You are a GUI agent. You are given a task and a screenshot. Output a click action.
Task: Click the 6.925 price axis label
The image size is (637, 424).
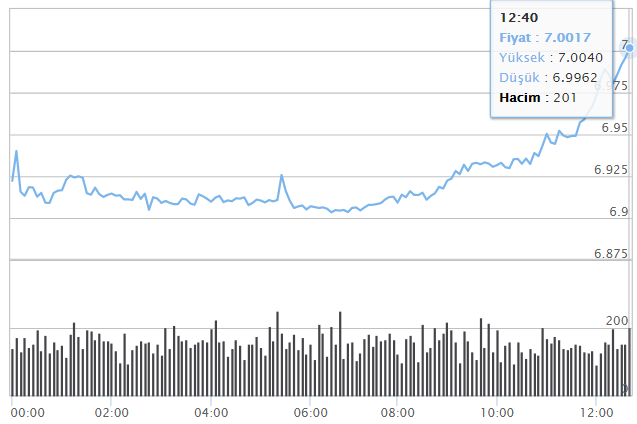coord(610,170)
